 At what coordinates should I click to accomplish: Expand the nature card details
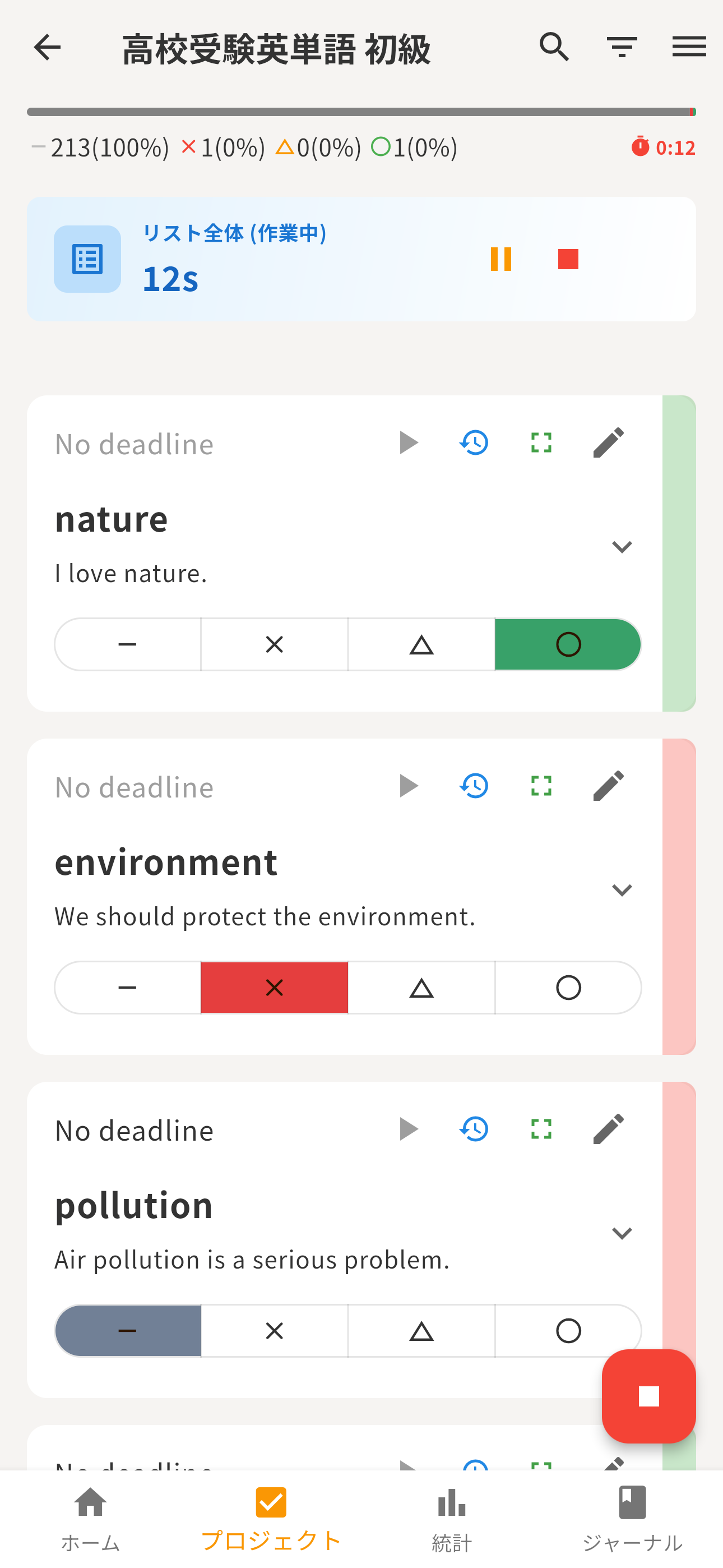622,547
